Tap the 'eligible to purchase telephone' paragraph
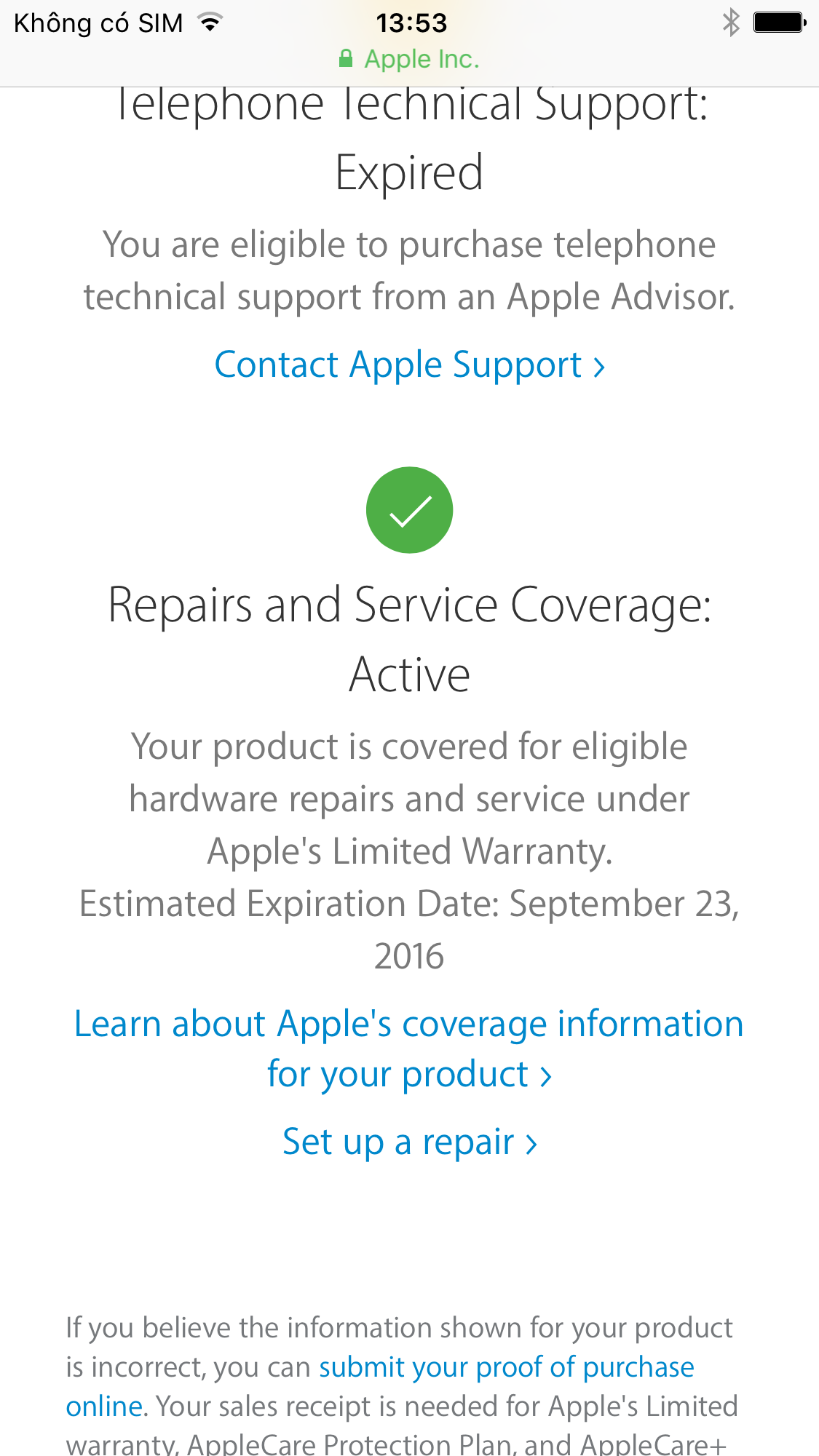The width and height of the screenshot is (819, 1456). (409, 271)
